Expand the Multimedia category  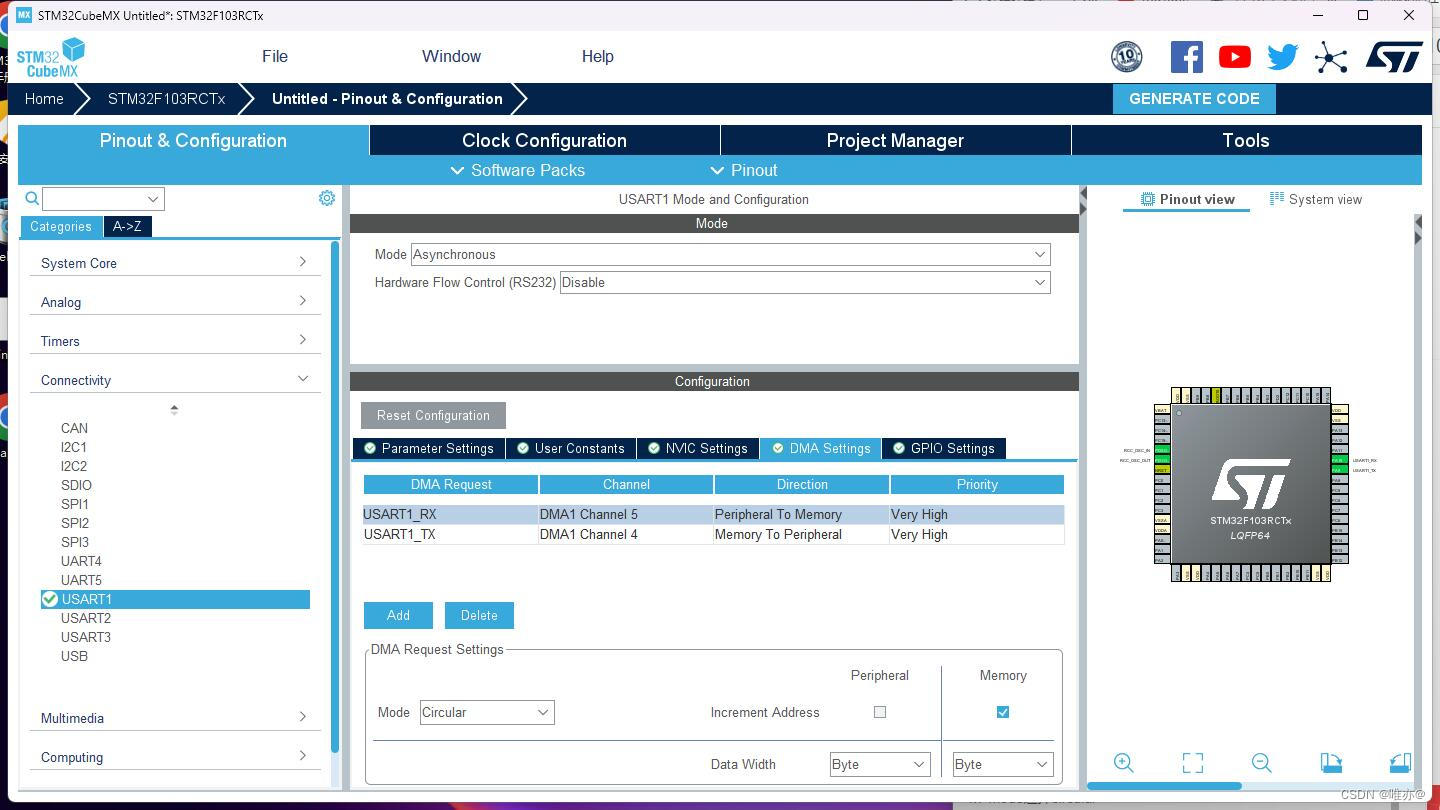tap(174, 718)
